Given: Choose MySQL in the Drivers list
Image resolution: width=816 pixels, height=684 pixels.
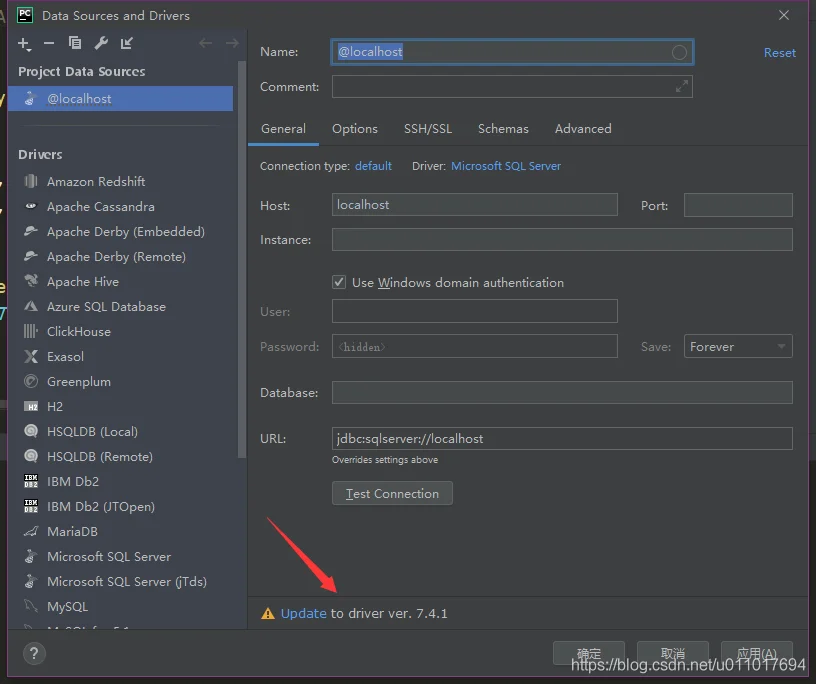Looking at the screenshot, I should pos(68,606).
